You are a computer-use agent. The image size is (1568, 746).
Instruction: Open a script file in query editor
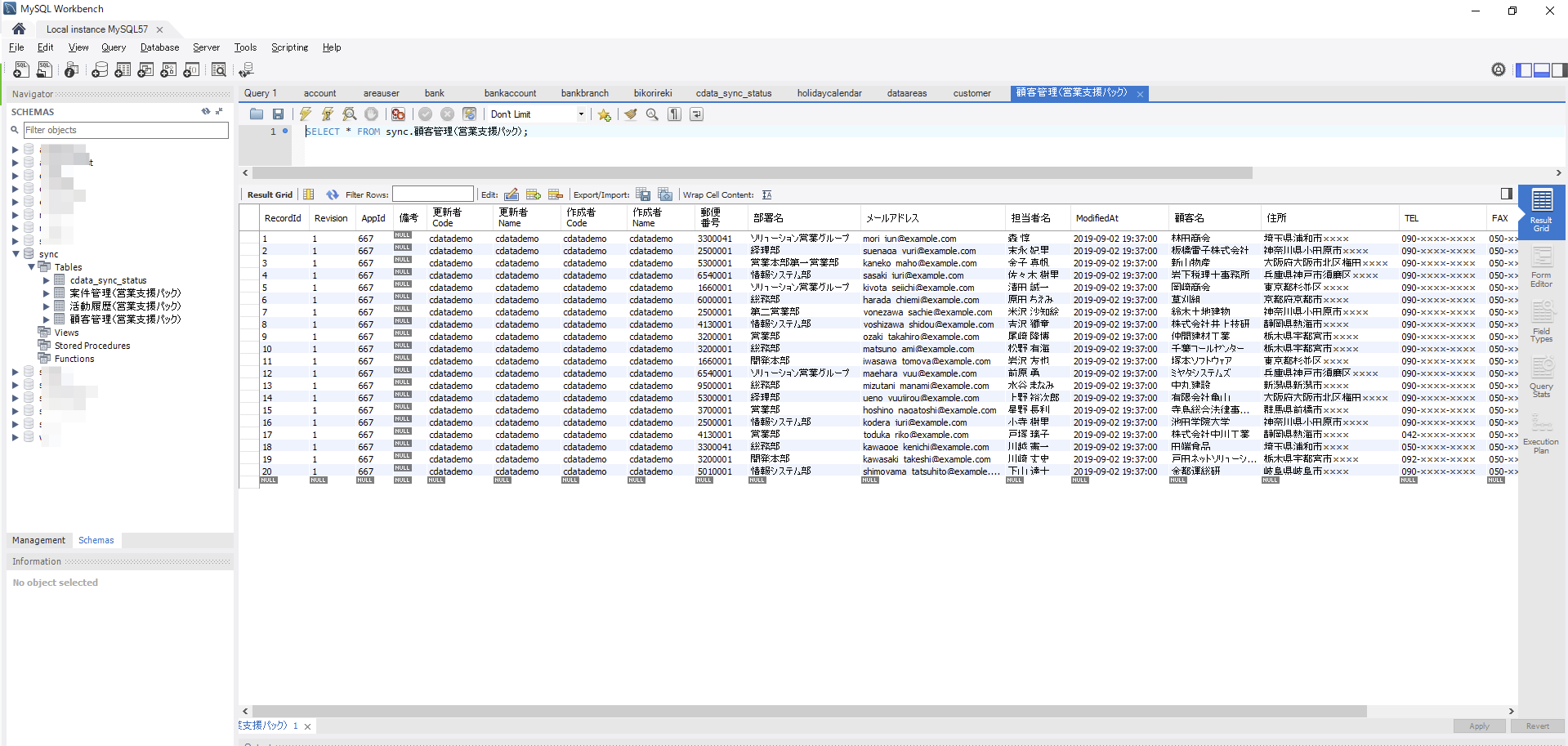click(x=257, y=114)
